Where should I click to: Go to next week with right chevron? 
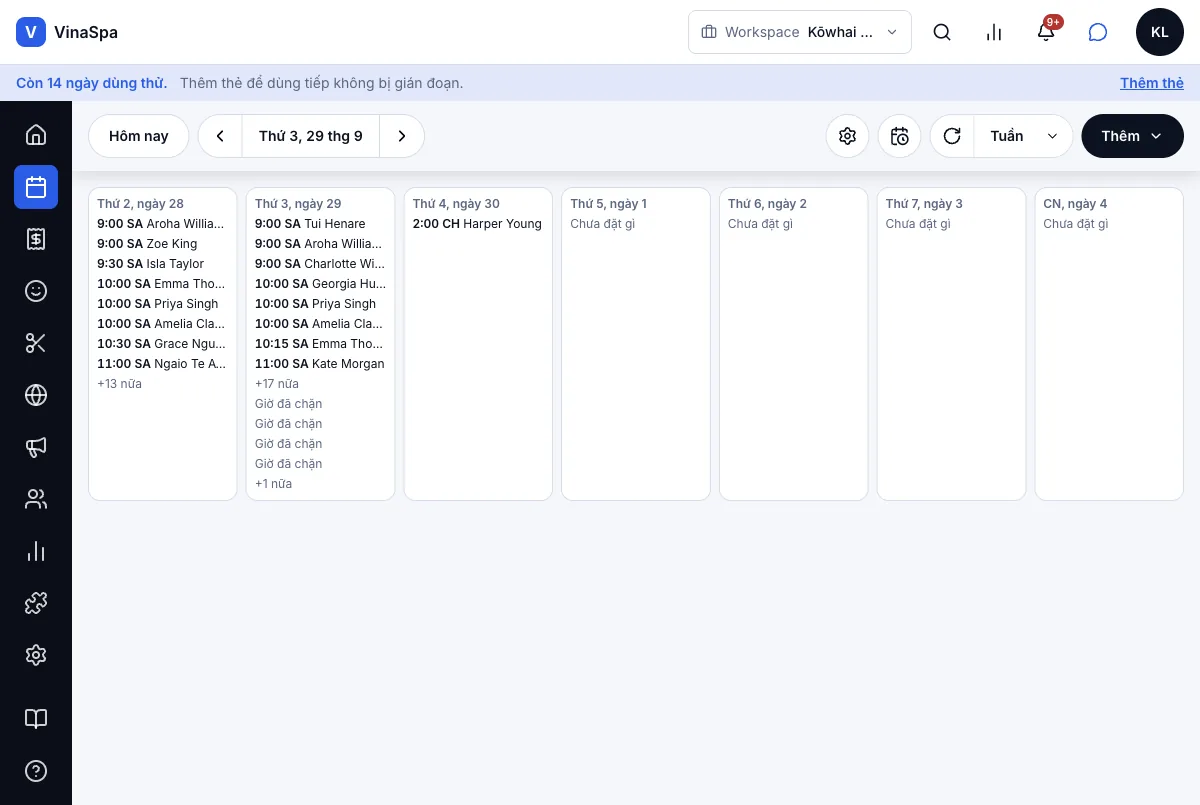(402, 136)
